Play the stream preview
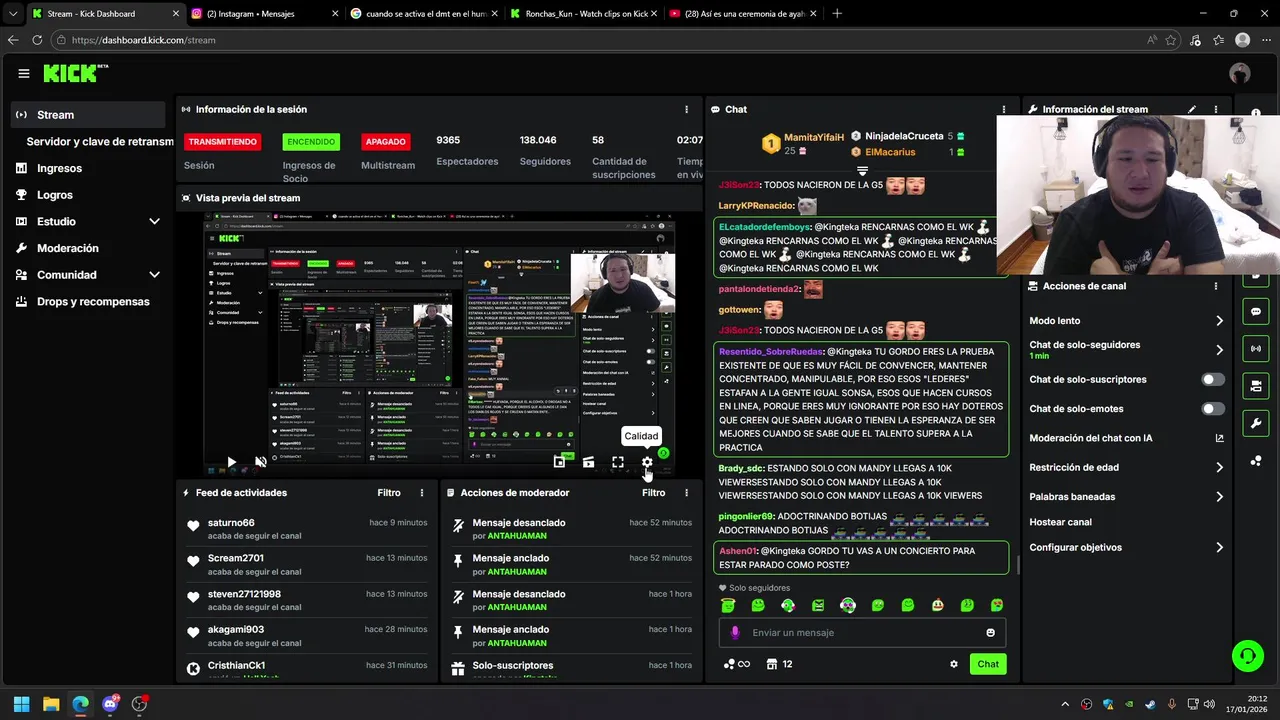1280x720 pixels. [x=231, y=462]
